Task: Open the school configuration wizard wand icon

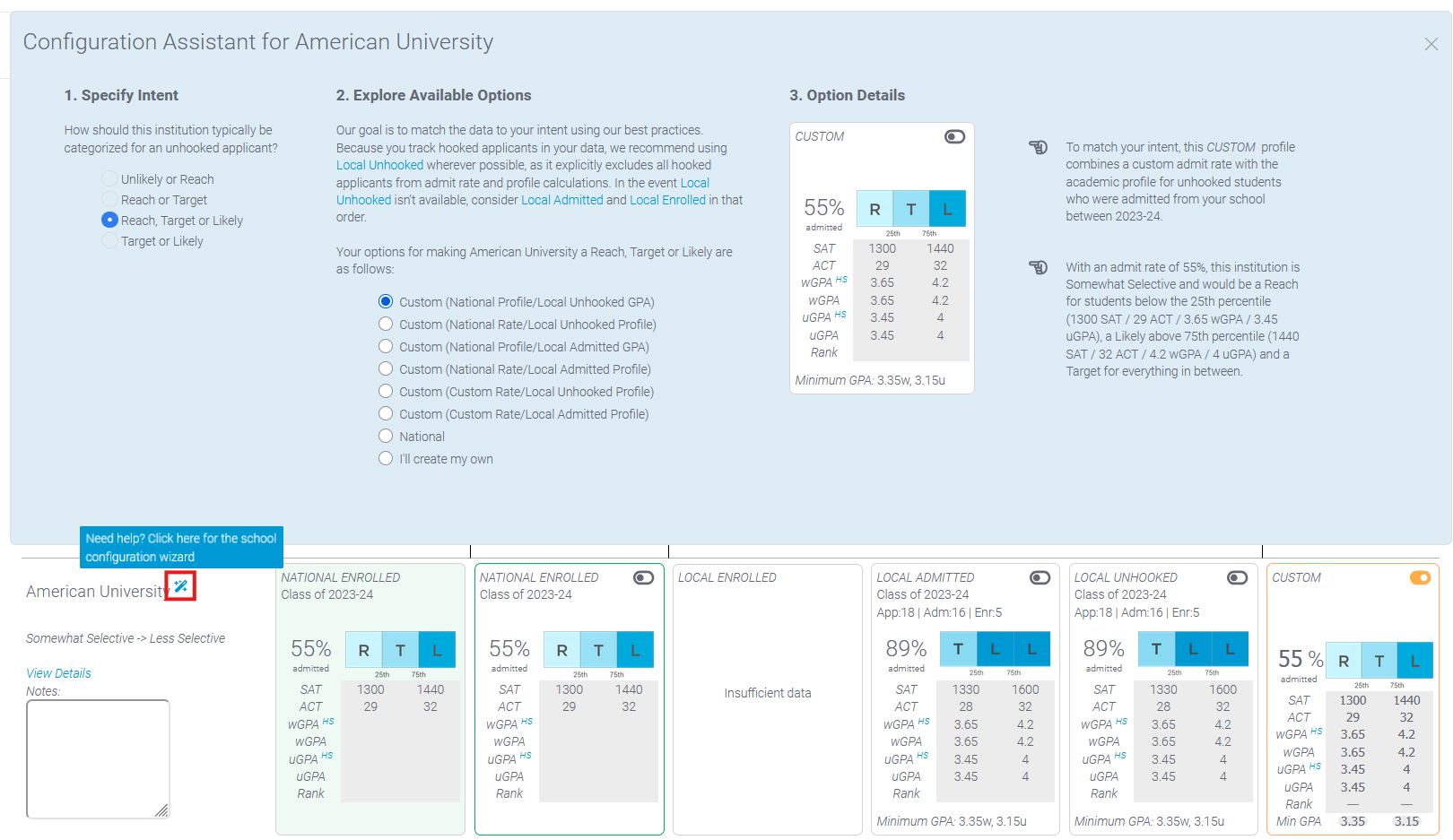Action: [181, 586]
